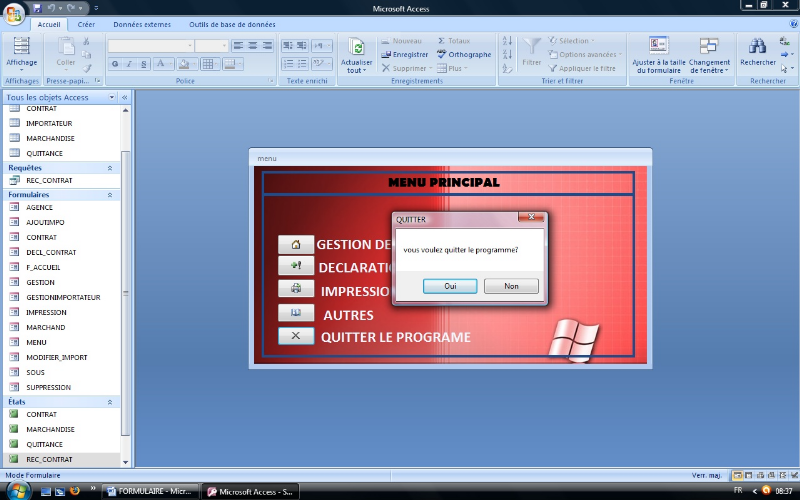800x500 pixels.
Task: Click the Actualiser tout refresh icon
Action: [357, 47]
